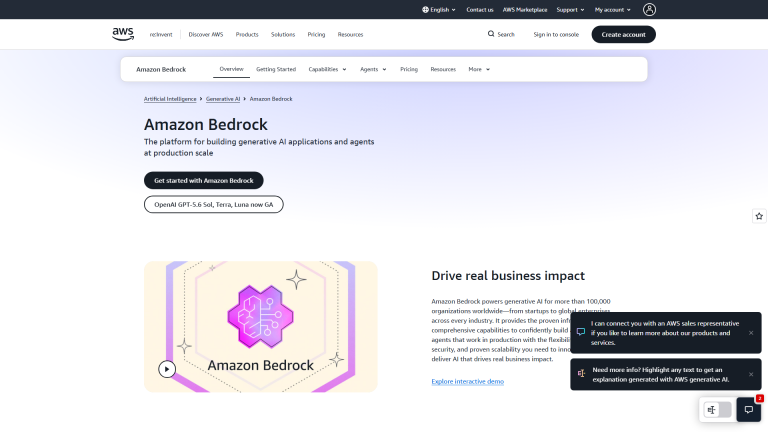The width and height of the screenshot is (768, 432).
Task: Open the Products menu
Action: (x=247, y=34)
